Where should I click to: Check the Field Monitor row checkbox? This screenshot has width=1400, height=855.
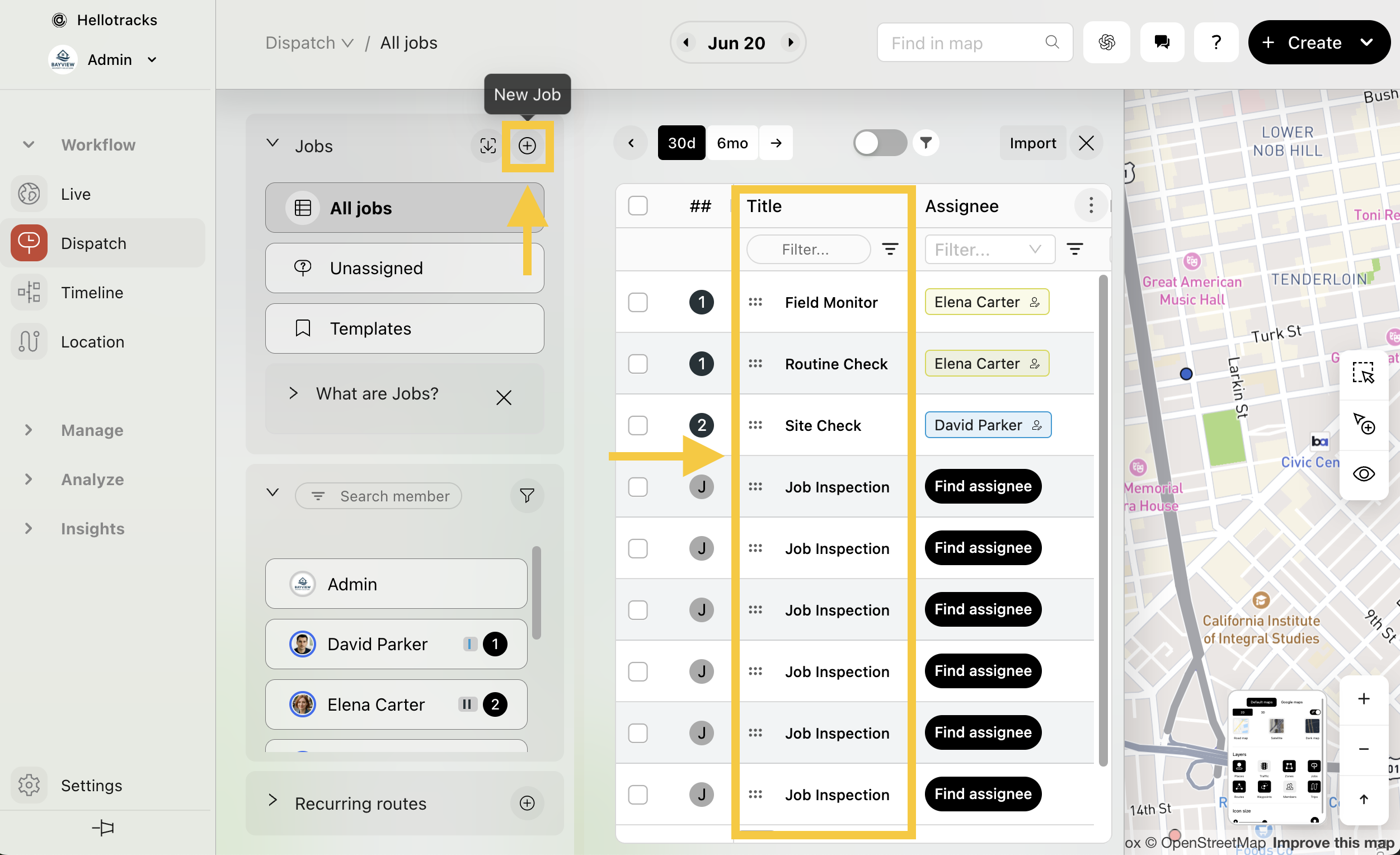(637, 302)
